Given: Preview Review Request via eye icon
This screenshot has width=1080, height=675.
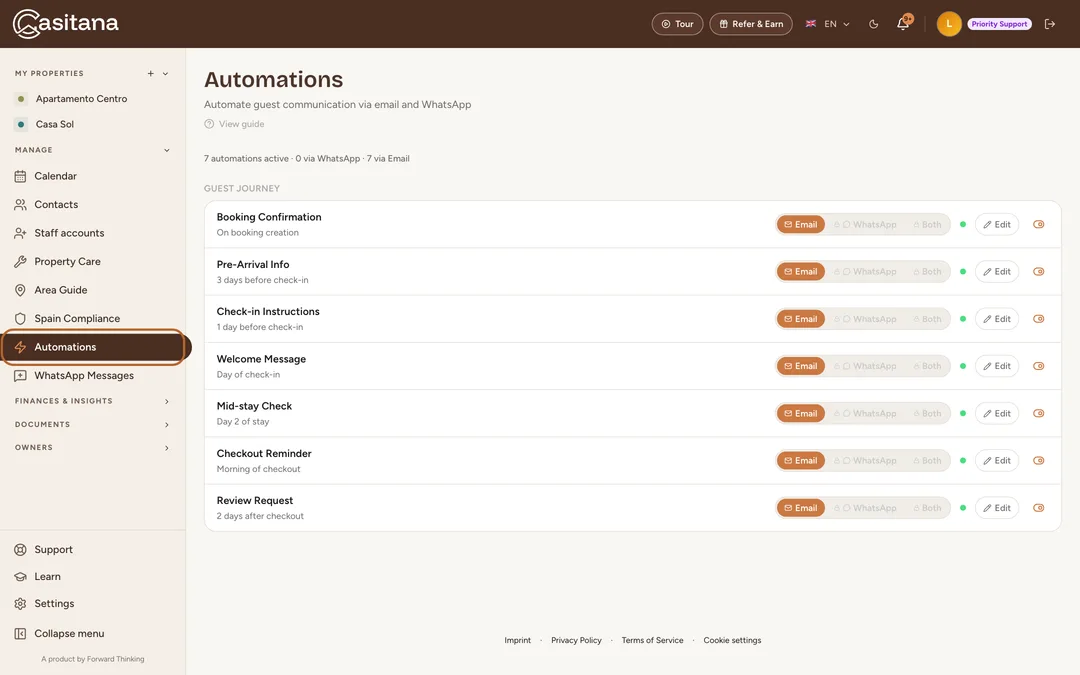Looking at the screenshot, I should tap(1039, 508).
